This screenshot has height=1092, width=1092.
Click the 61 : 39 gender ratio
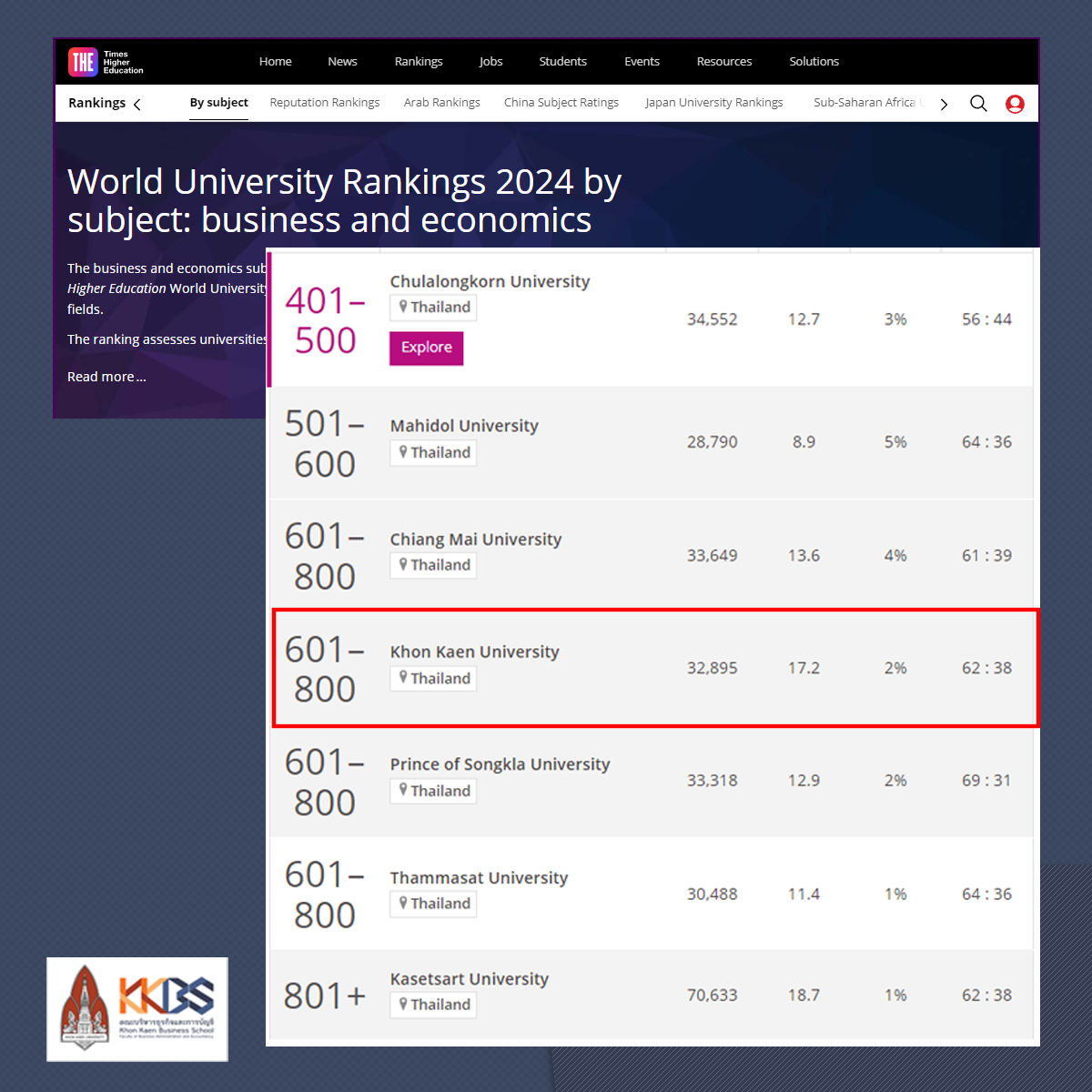[x=986, y=556]
